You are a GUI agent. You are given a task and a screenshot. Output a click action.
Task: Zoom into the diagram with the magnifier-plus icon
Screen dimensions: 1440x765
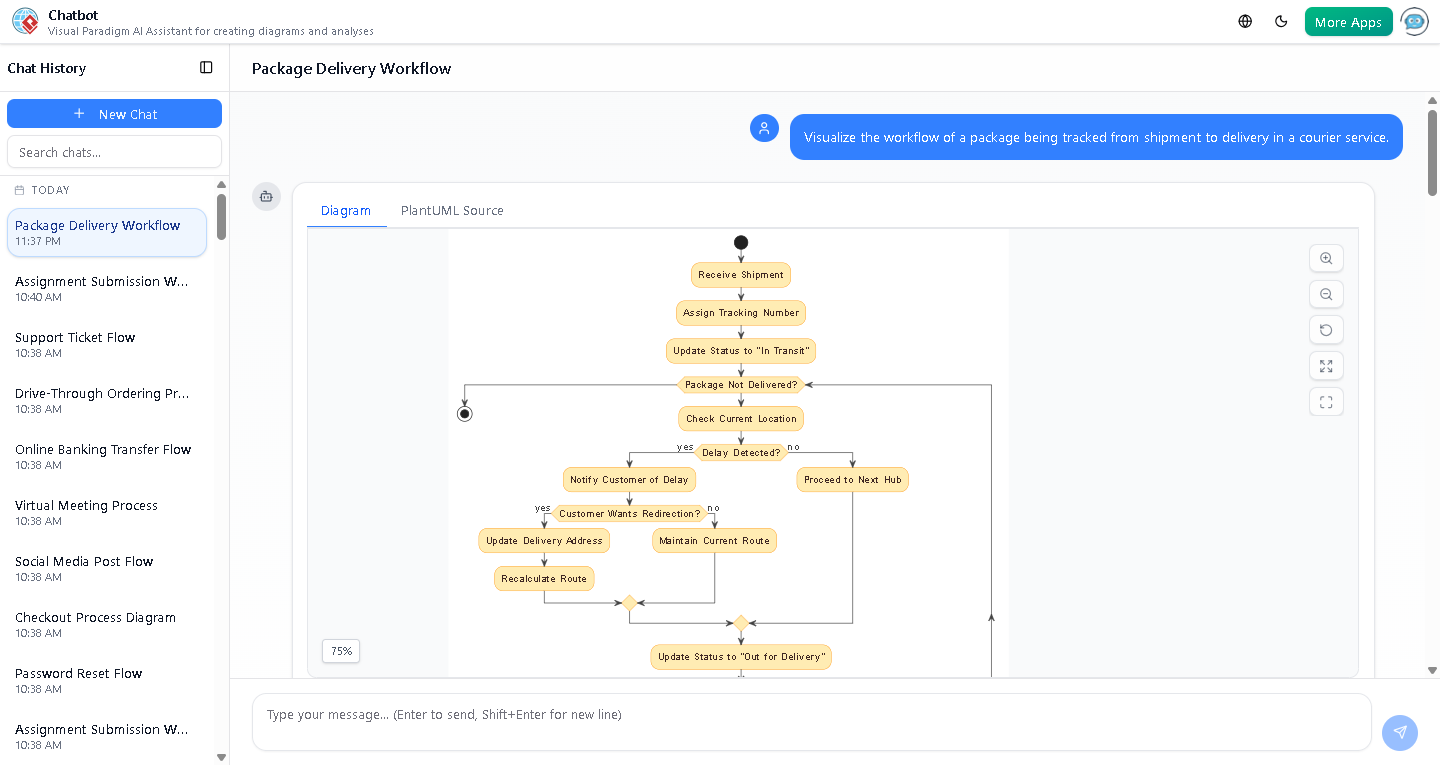pos(1326,258)
